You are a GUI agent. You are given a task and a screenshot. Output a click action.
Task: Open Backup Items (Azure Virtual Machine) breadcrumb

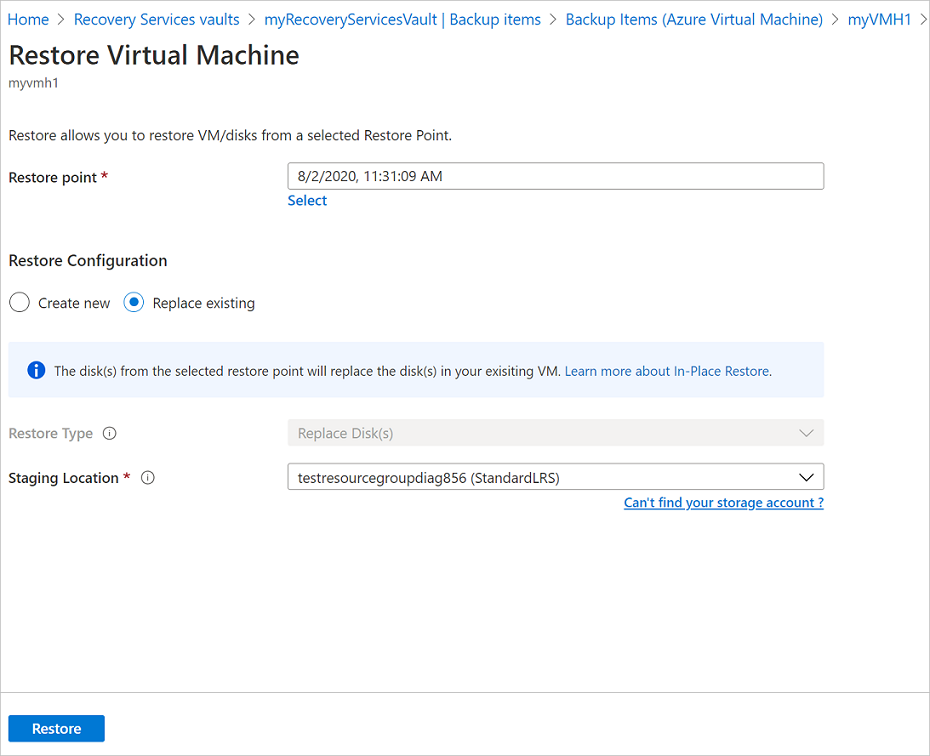(x=694, y=18)
